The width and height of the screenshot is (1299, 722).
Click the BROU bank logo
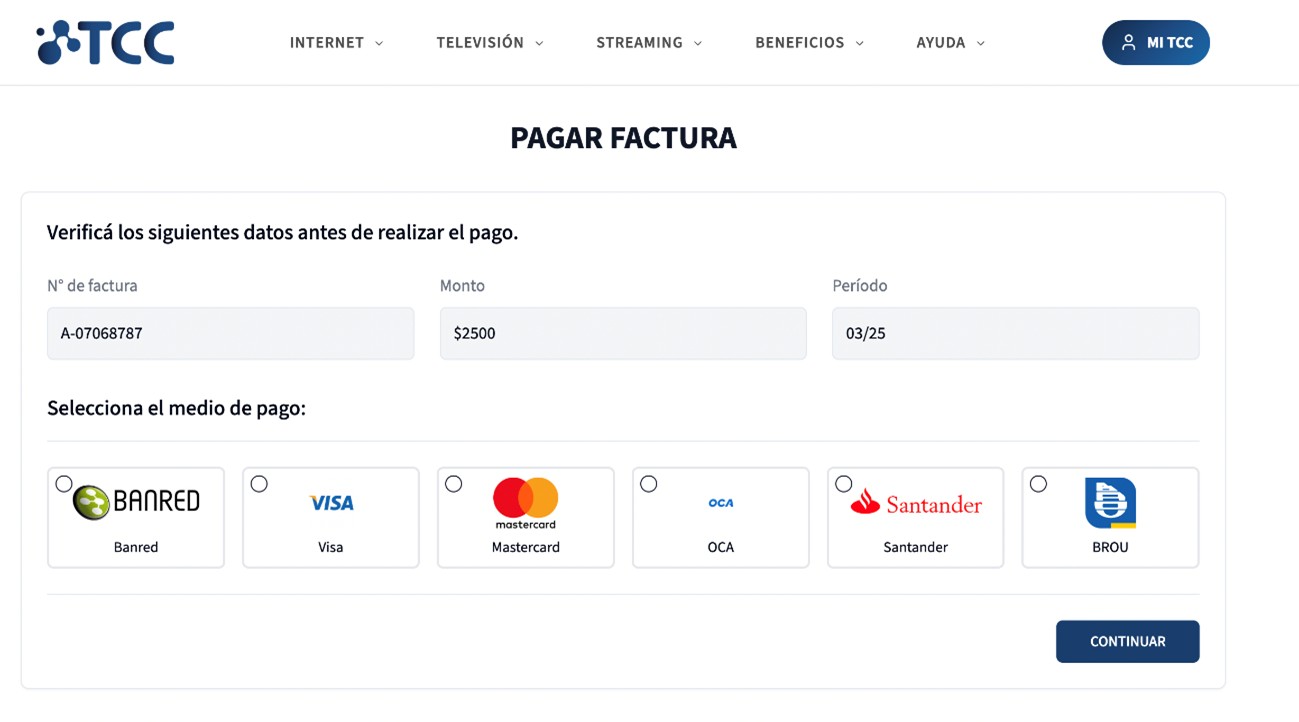(1110, 503)
